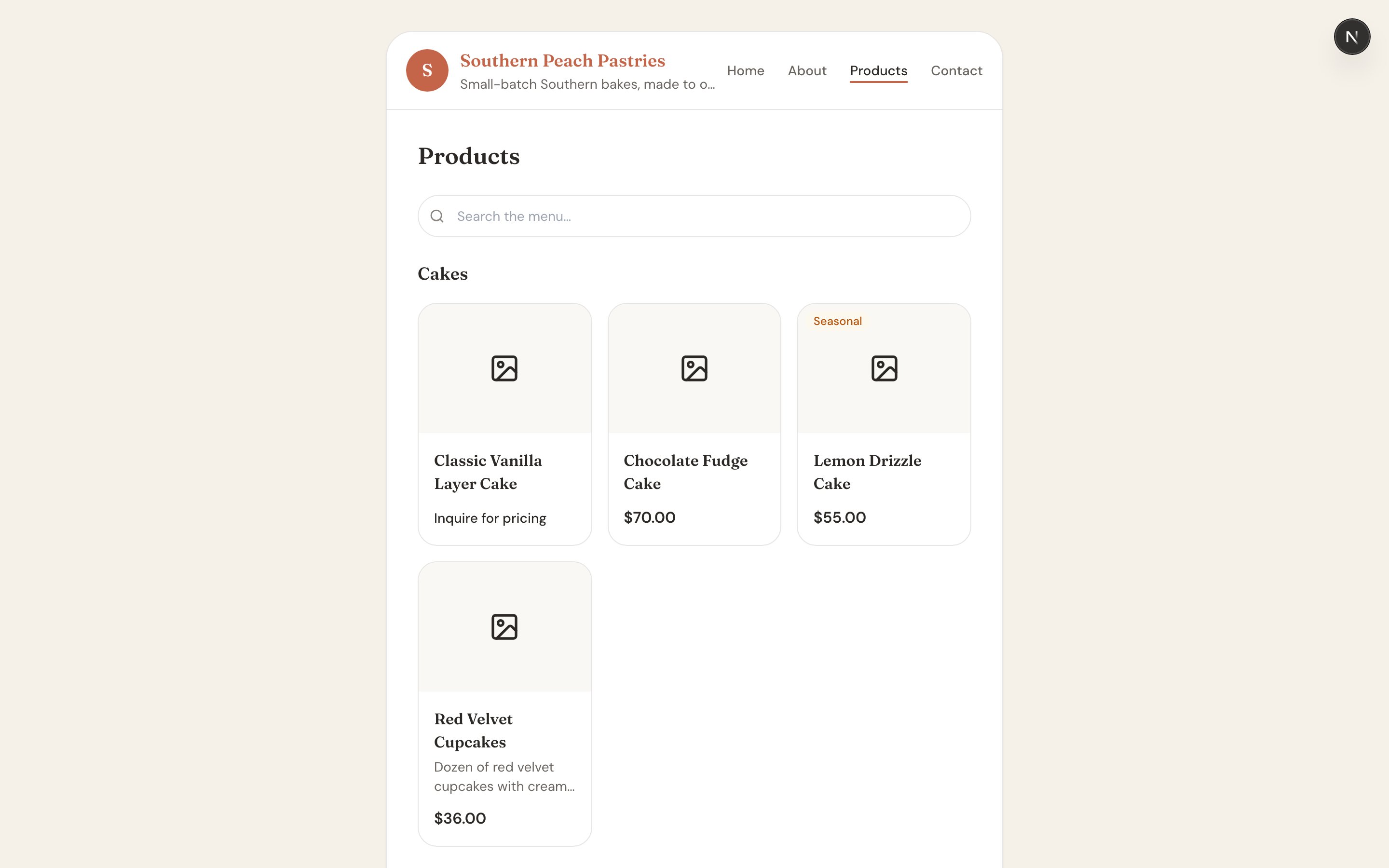1389x868 pixels.
Task: Click the Products page heading
Action: (x=468, y=156)
